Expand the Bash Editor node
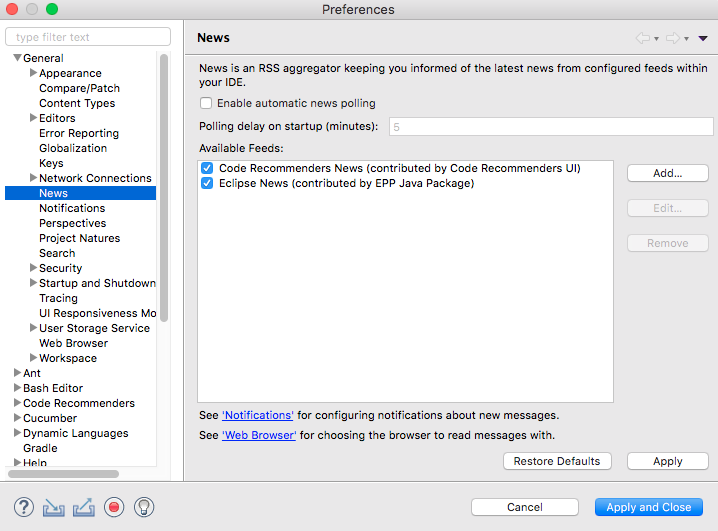 pyautogui.click(x=17, y=387)
